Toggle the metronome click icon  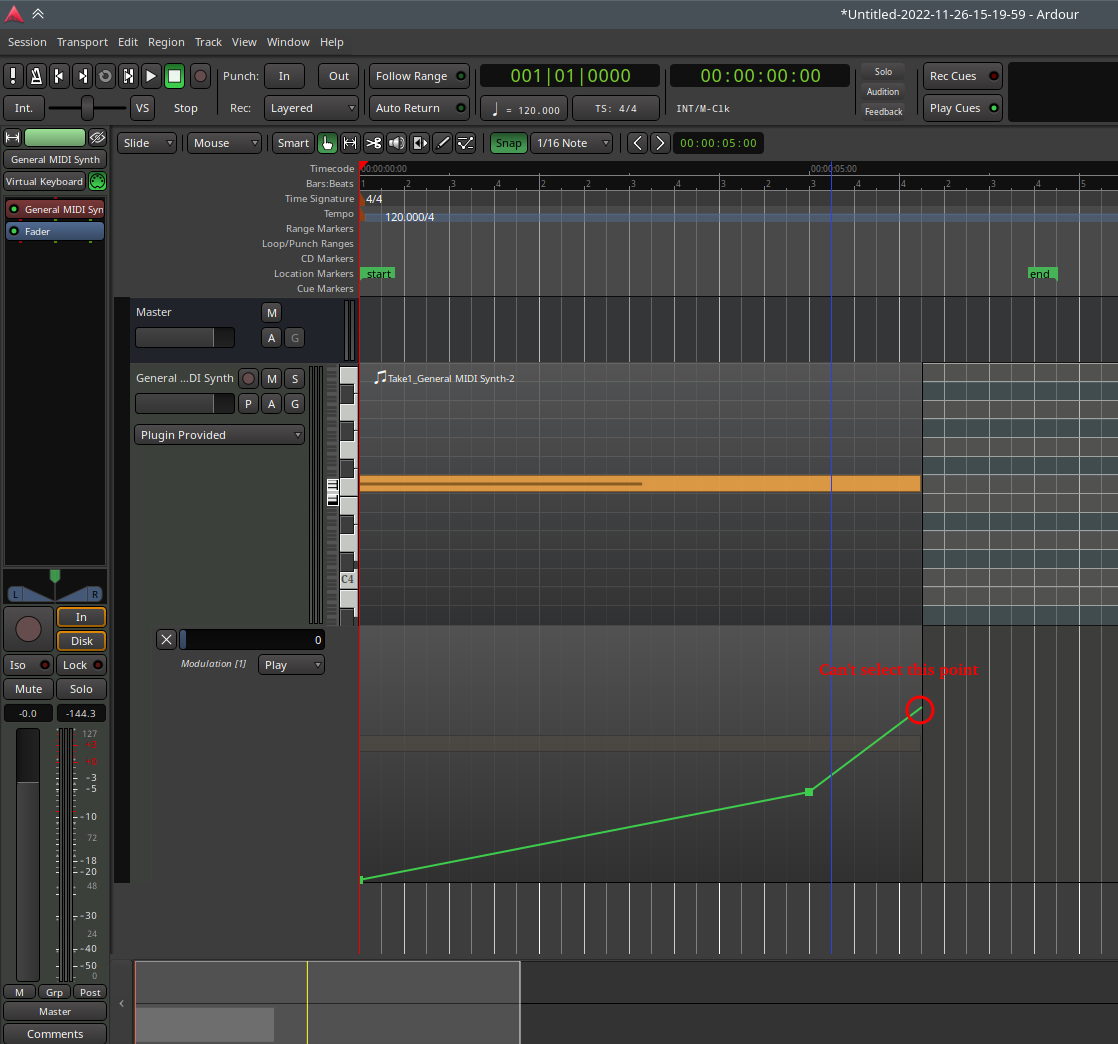pos(35,76)
